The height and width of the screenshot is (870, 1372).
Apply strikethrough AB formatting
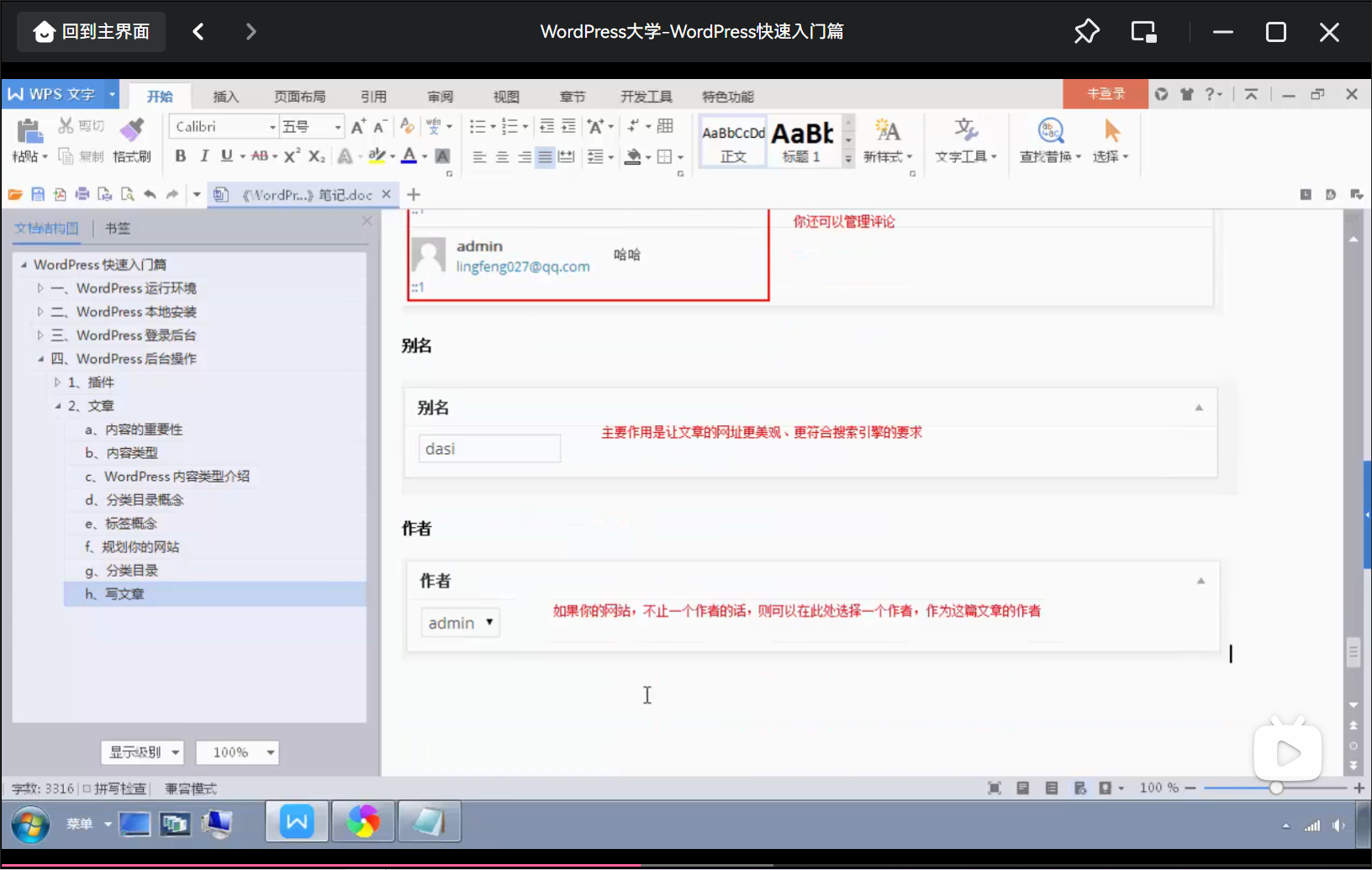[260, 156]
